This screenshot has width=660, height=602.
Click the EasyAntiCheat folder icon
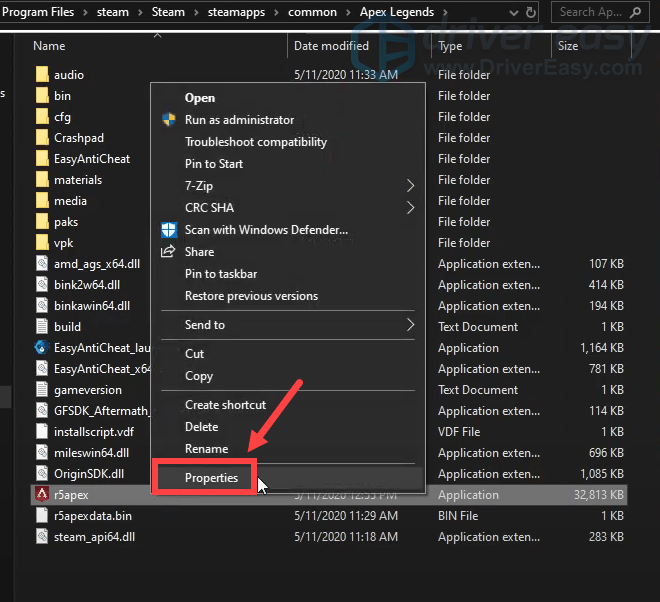point(42,159)
